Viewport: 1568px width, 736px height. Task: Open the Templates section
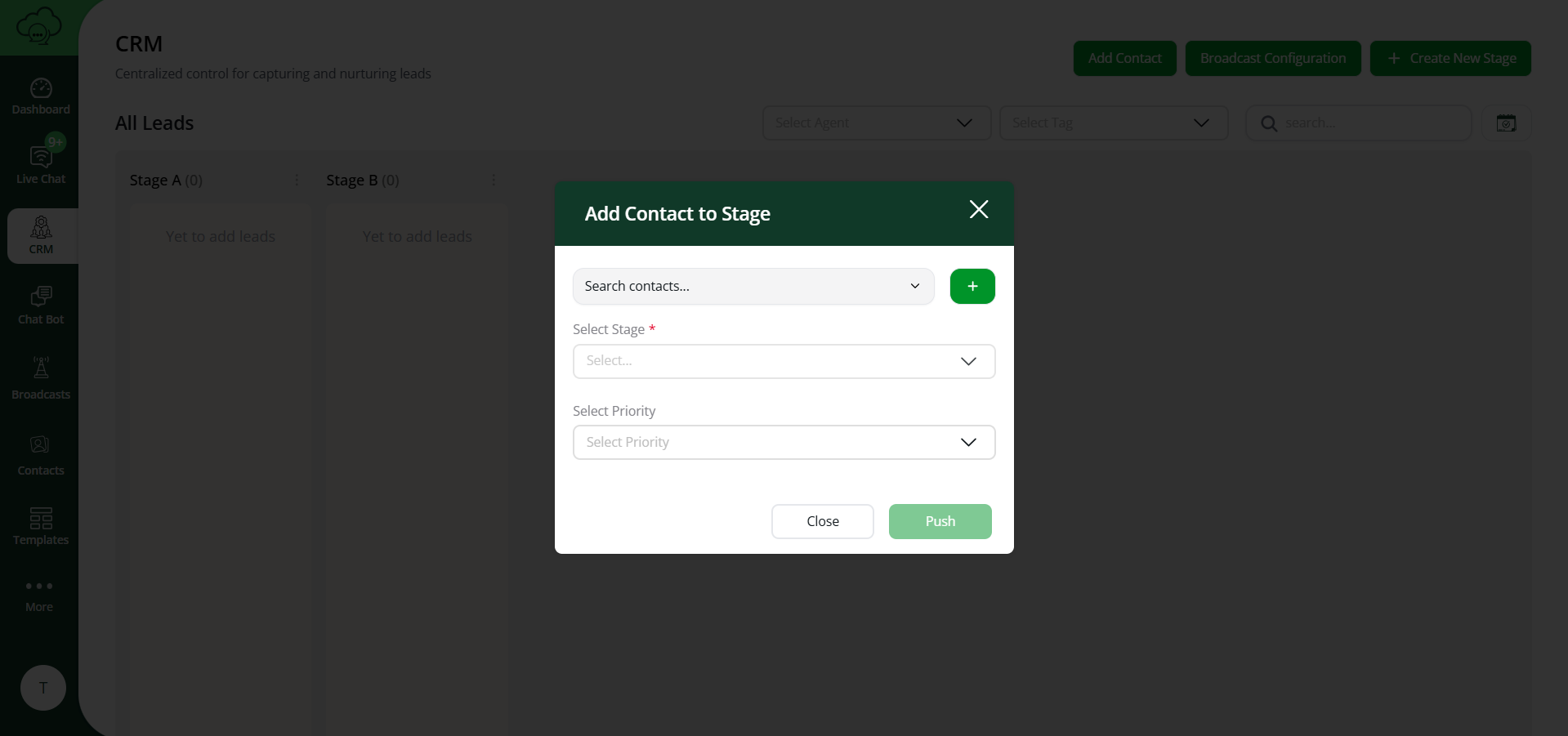coord(40,525)
